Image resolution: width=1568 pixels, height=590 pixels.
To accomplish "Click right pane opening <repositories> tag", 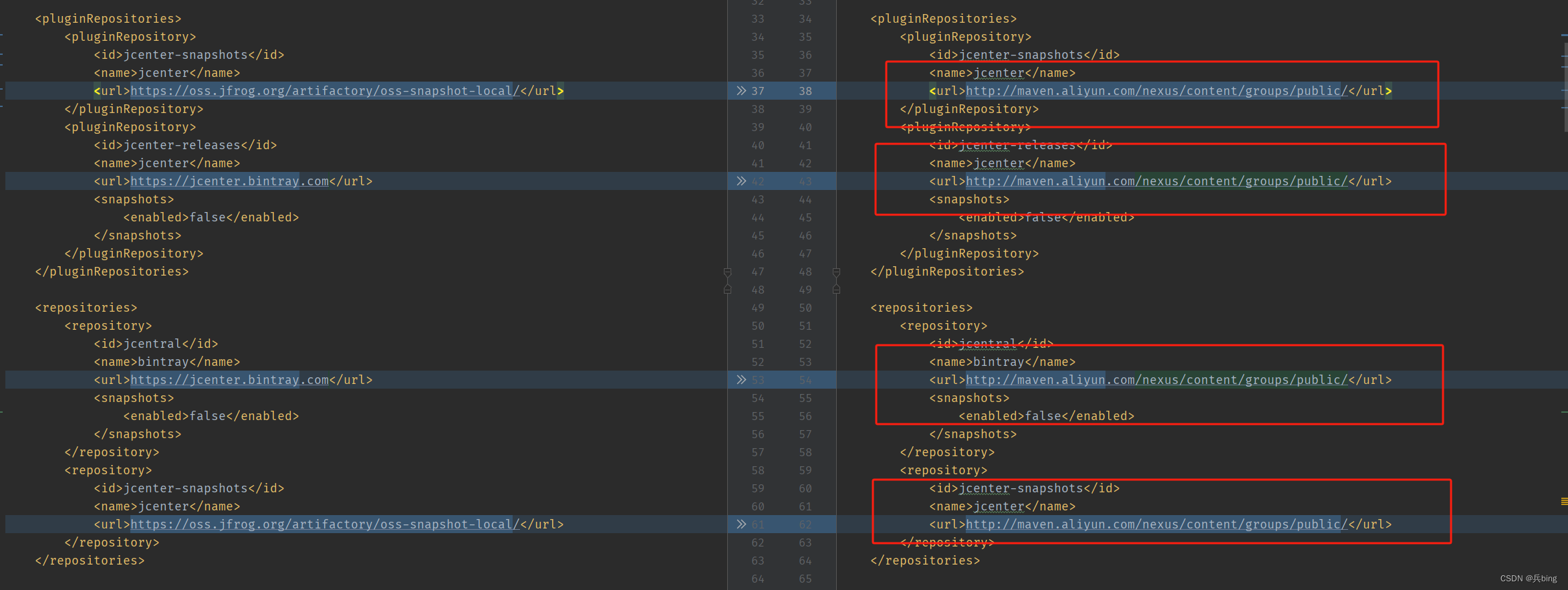I will [922, 308].
